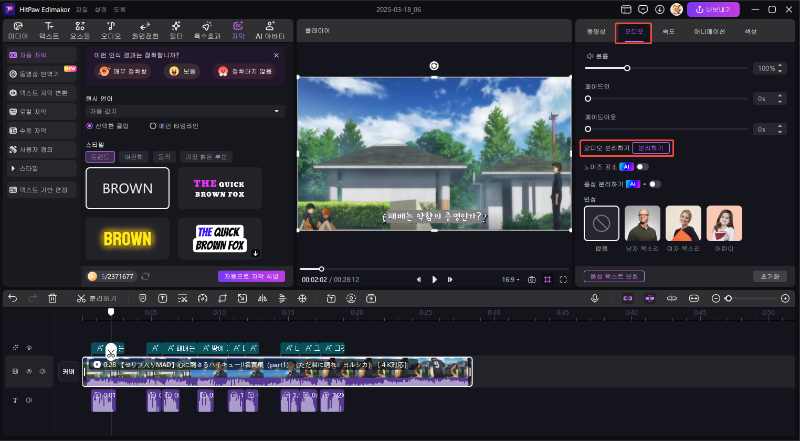Enter fullscreen preview mode
The image size is (800, 441).
[564, 279]
